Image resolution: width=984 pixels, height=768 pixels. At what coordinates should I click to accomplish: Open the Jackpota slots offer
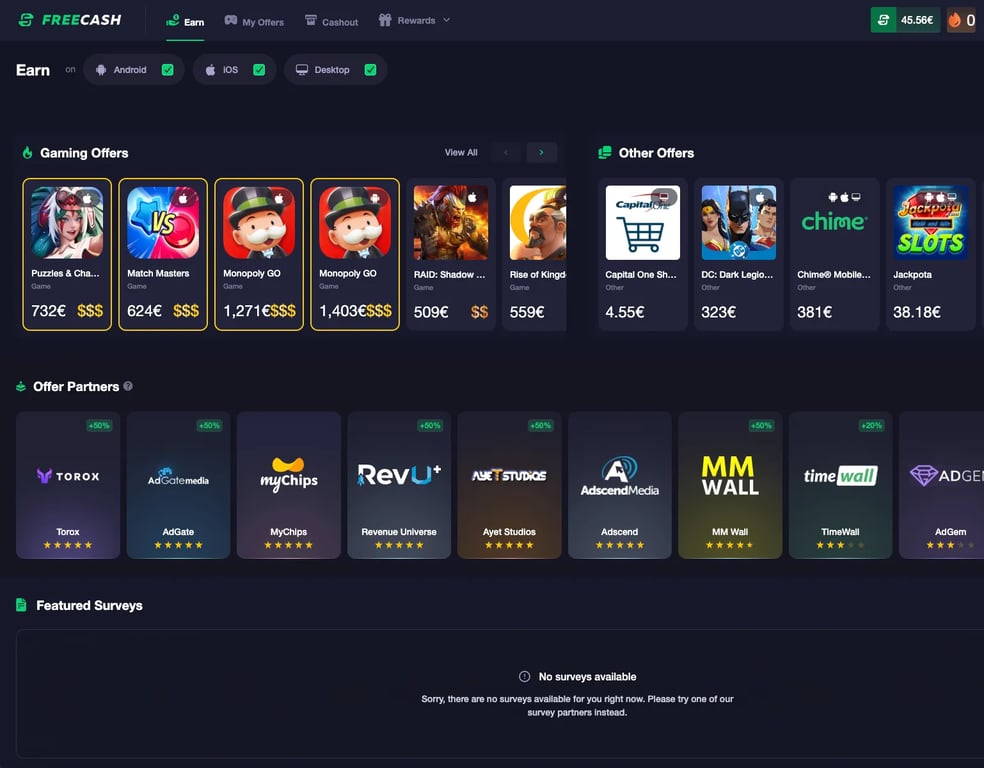point(931,254)
